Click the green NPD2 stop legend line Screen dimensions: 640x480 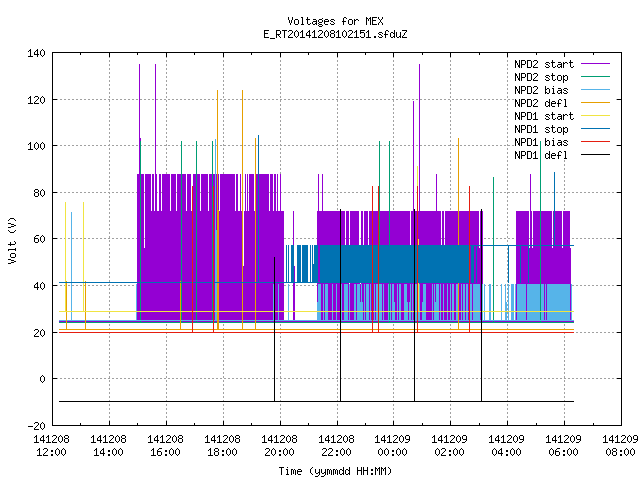(595, 77)
